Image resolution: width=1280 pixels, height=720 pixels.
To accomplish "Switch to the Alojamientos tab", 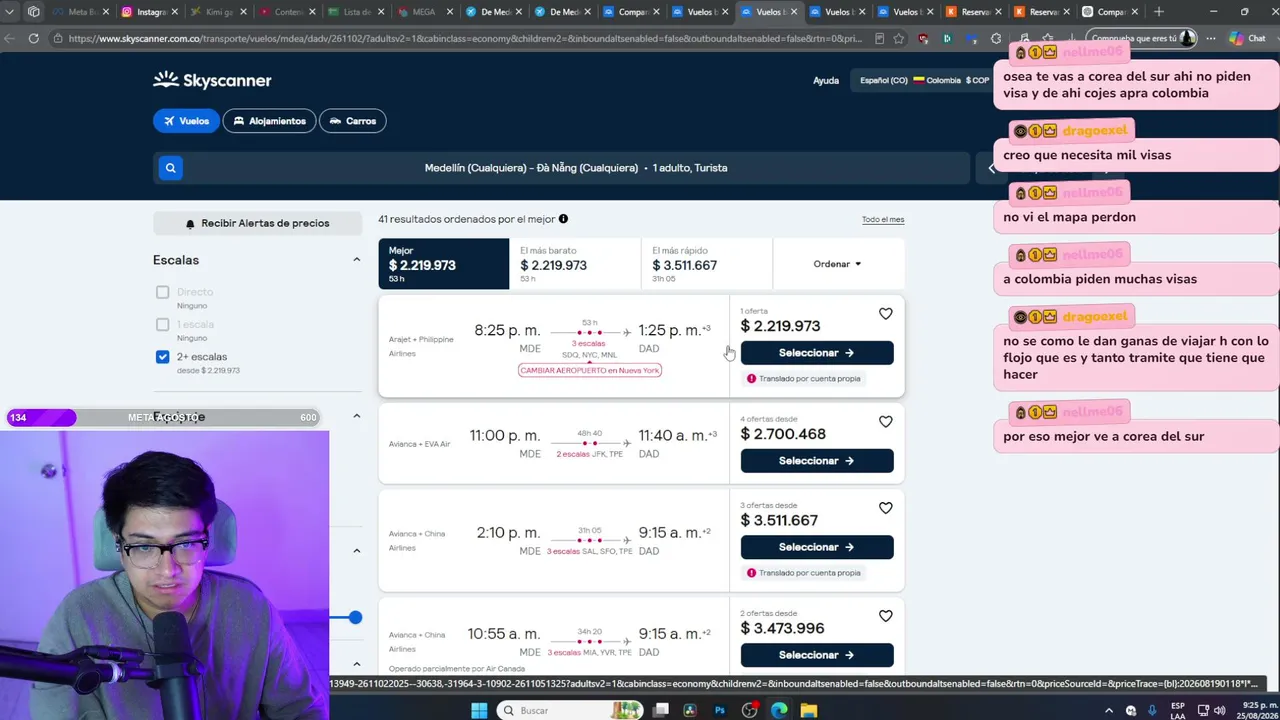I will [269, 121].
